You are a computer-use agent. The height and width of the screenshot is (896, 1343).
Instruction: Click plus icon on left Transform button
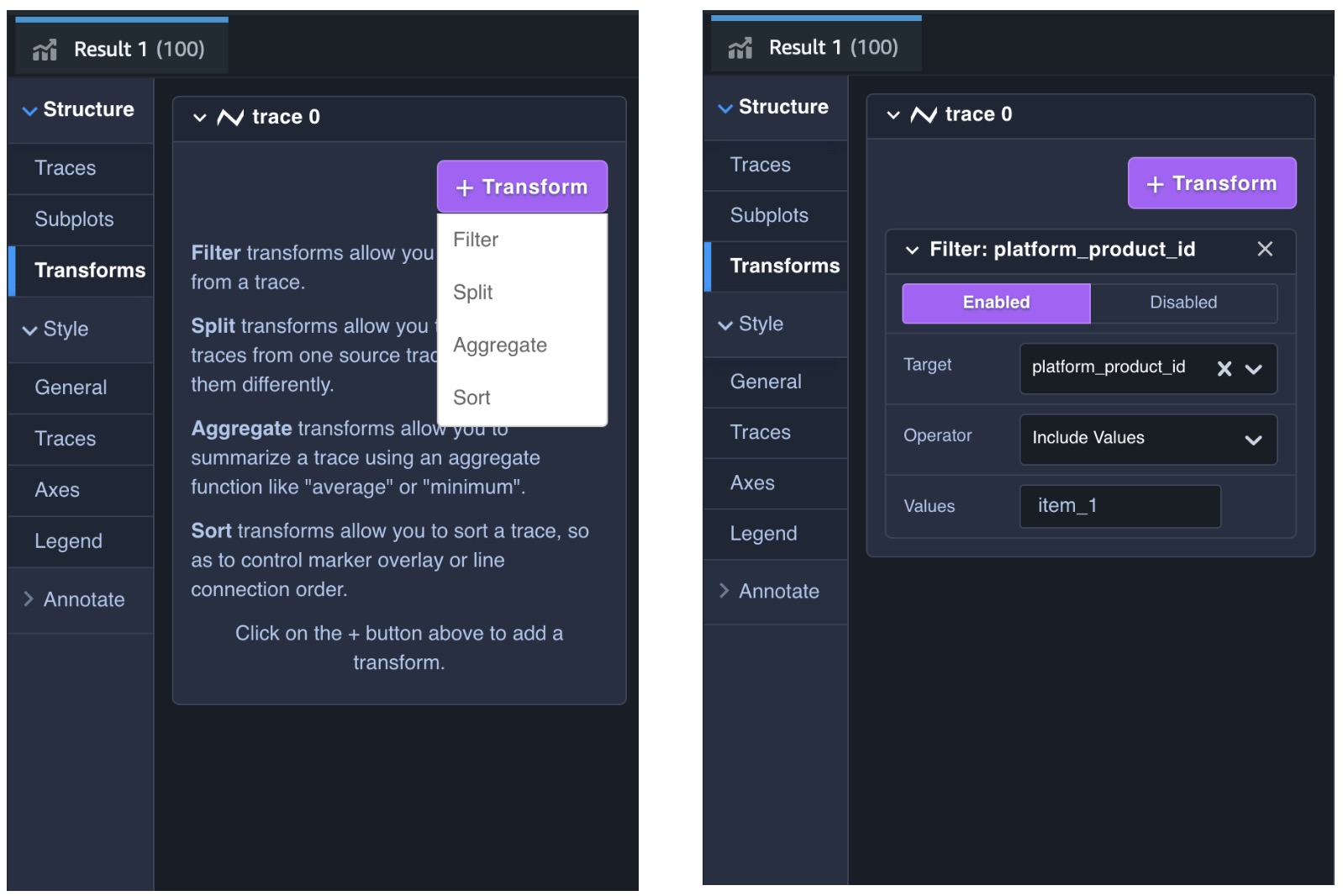coord(464,187)
